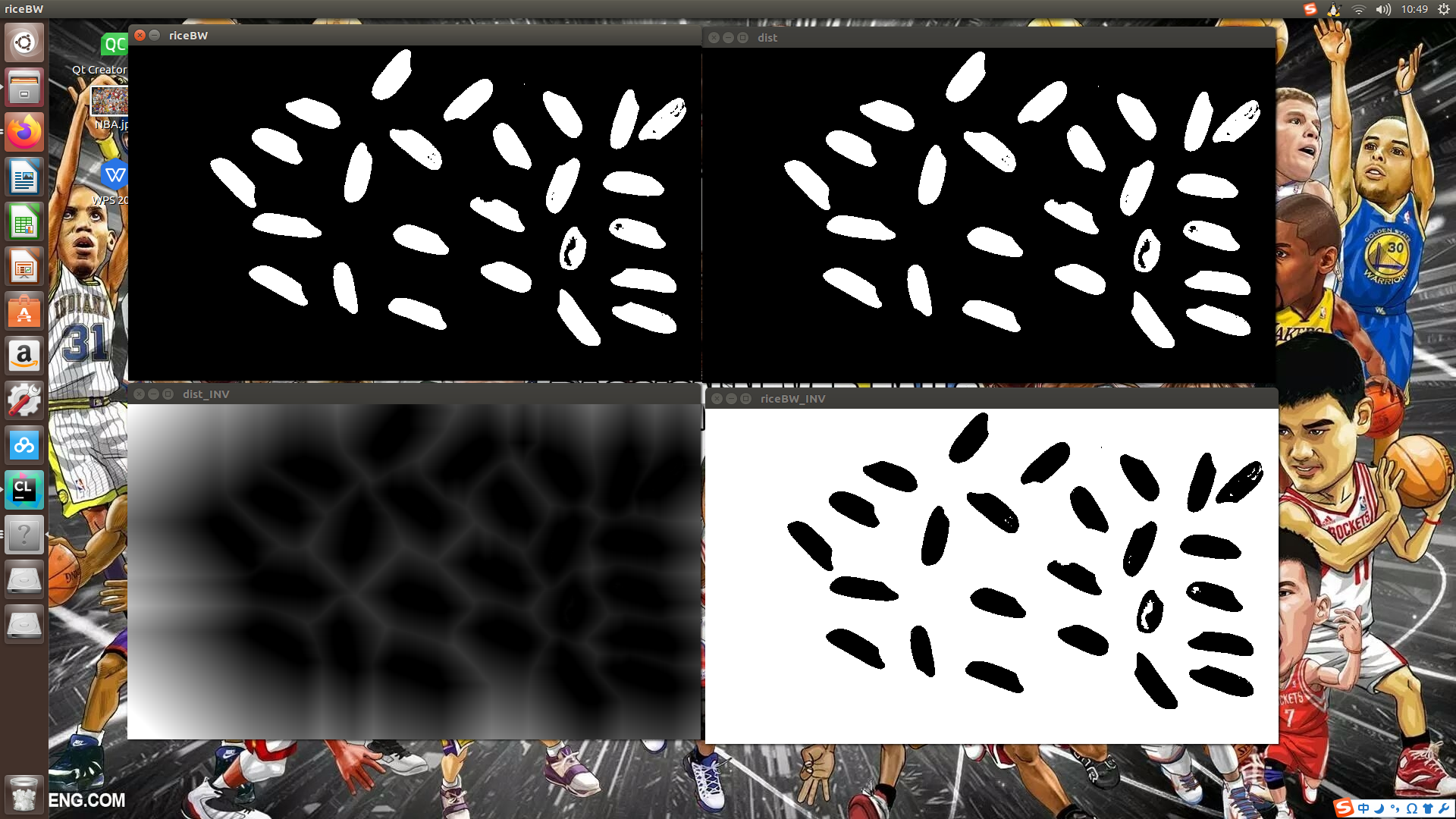Open Amazon launcher icon
Viewport: 1456px width, 819px height.
24,356
